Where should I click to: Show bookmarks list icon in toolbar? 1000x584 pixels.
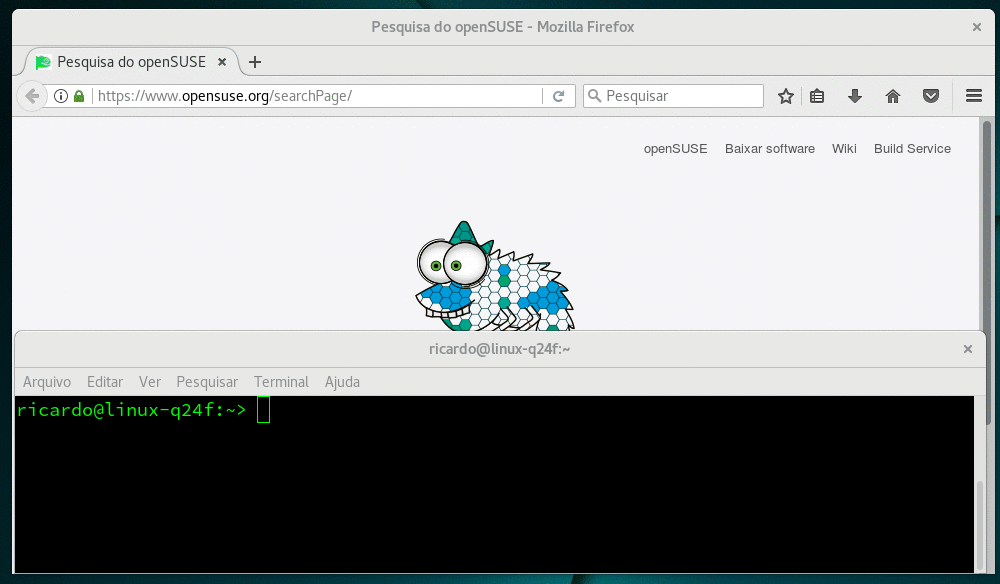tap(817, 96)
